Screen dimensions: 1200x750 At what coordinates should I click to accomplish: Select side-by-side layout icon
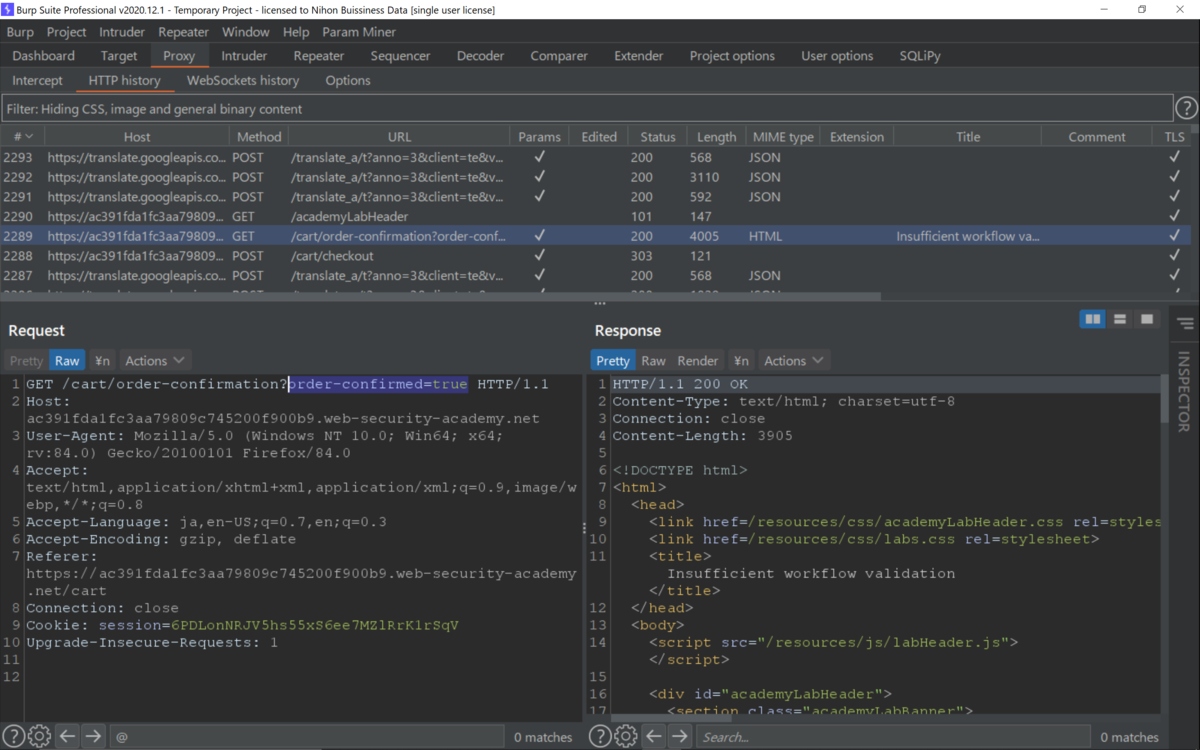pyautogui.click(x=1093, y=319)
